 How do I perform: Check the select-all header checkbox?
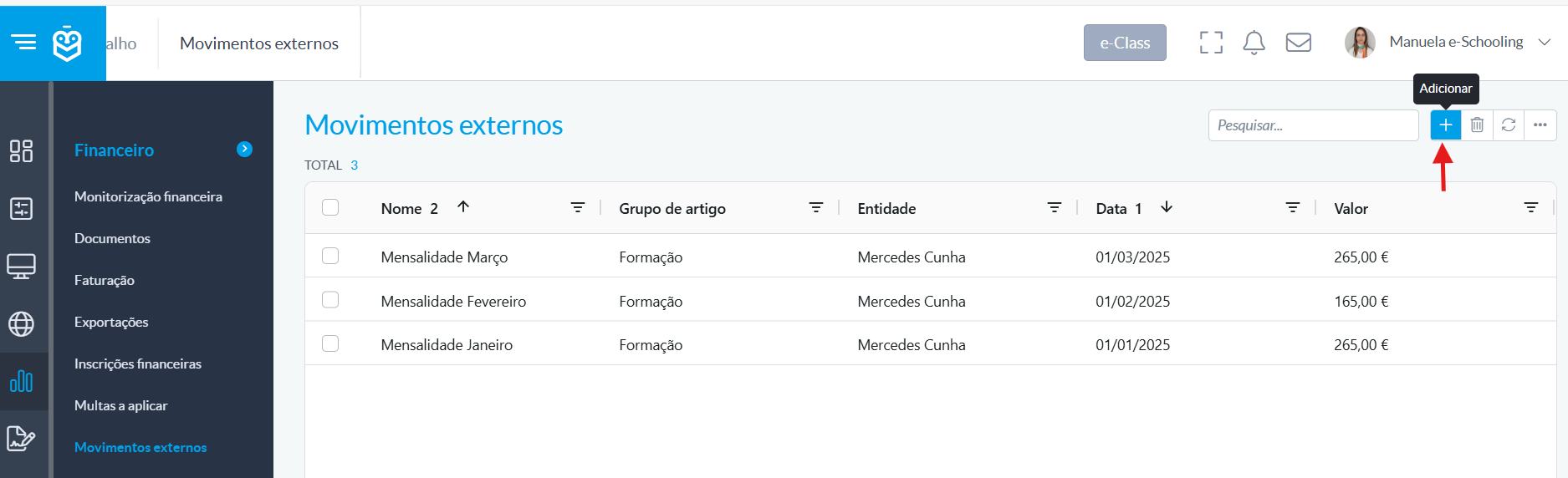[330, 207]
